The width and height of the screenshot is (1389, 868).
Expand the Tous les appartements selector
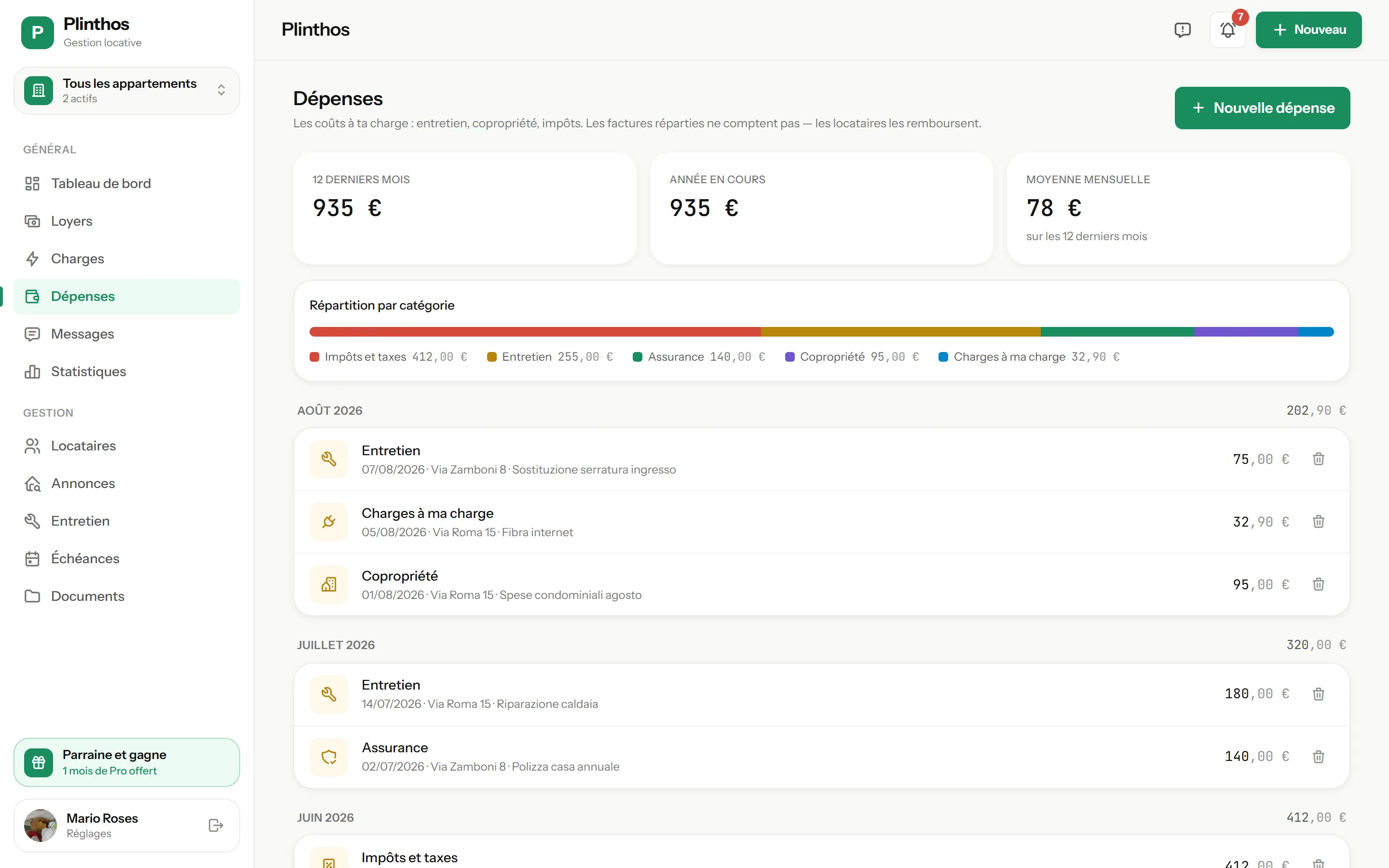126,91
